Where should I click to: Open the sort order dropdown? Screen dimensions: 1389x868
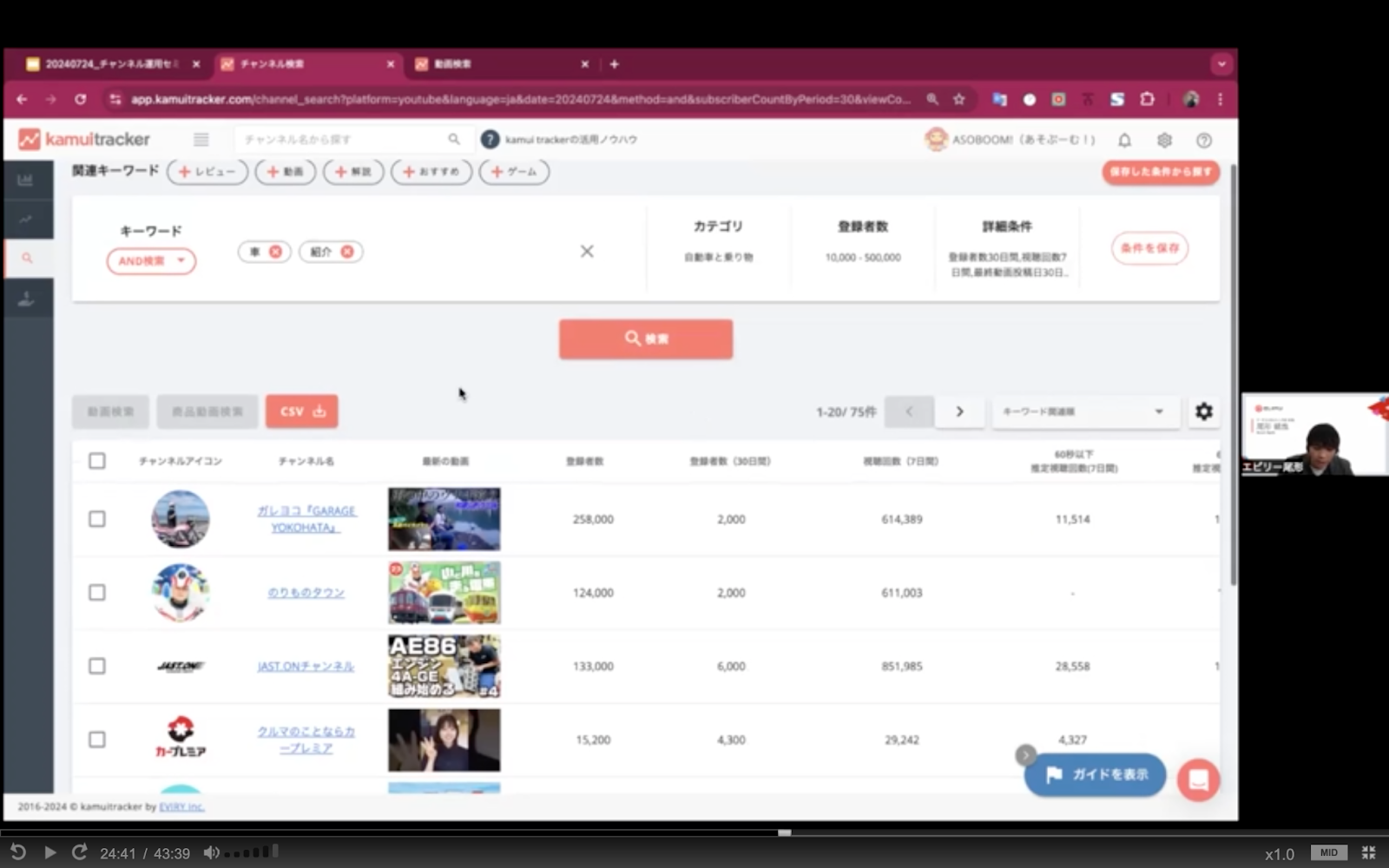(x=1084, y=411)
